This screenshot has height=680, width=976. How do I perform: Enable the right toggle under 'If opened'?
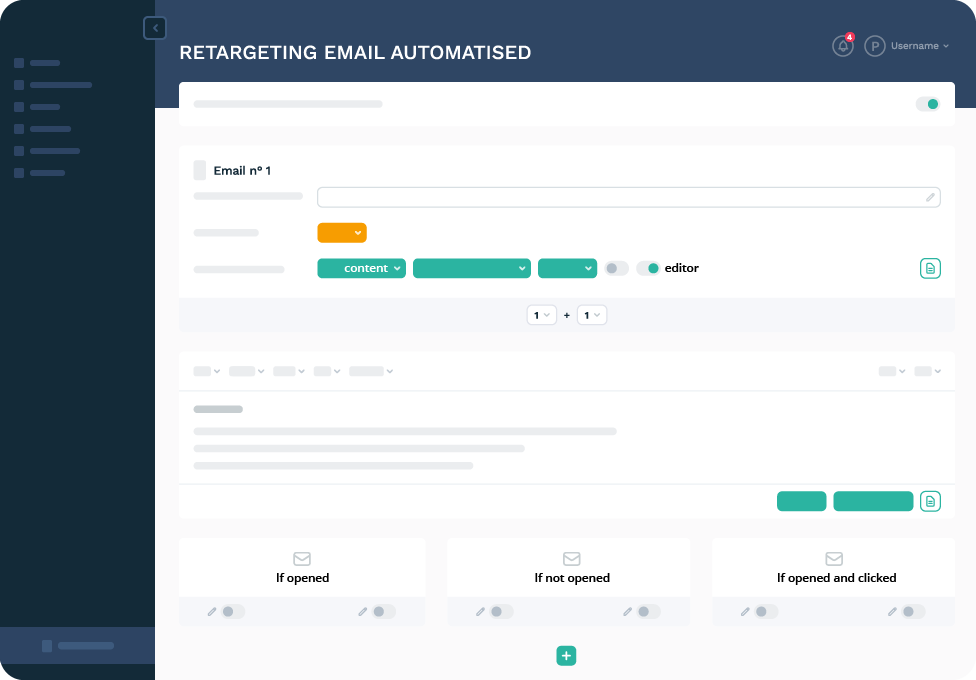(x=383, y=612)
